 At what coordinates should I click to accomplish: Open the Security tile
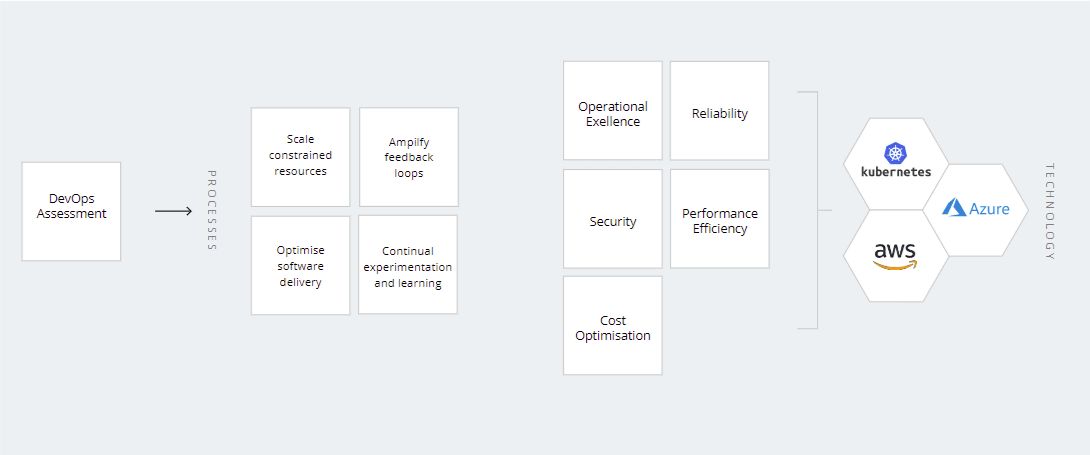pyautogui.click(x=613, y=219)
